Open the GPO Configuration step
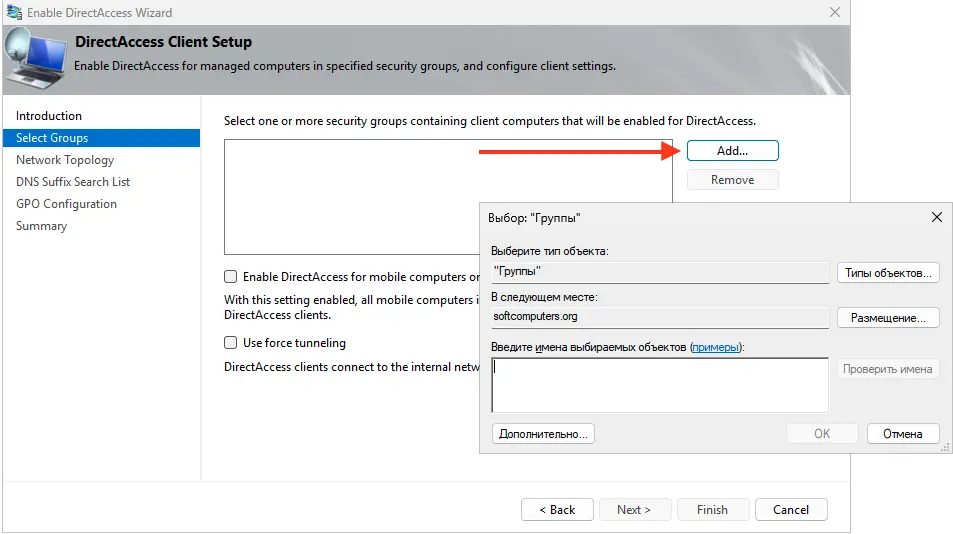 [x=66, y=204]
